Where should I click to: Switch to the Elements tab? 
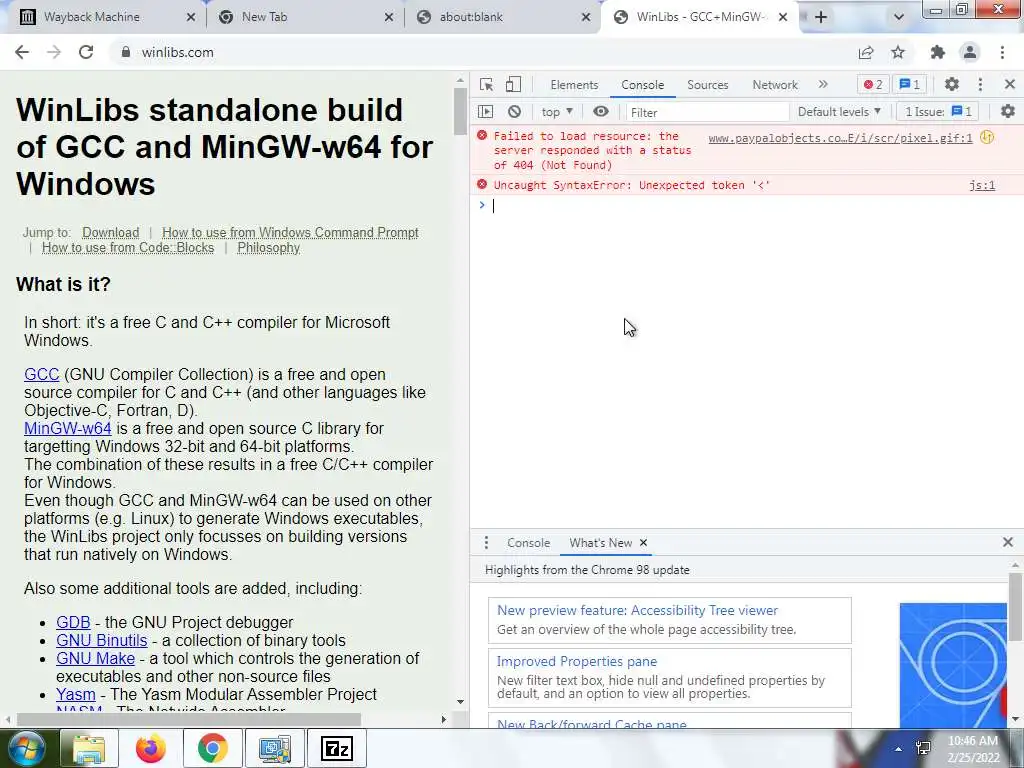(x=574, y=85)
